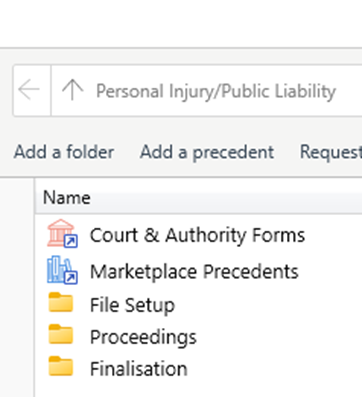This screenshot has height=397, width=362.
Task: Select the Court & Authority Forms entry
Action: click(x=197, y=235)
